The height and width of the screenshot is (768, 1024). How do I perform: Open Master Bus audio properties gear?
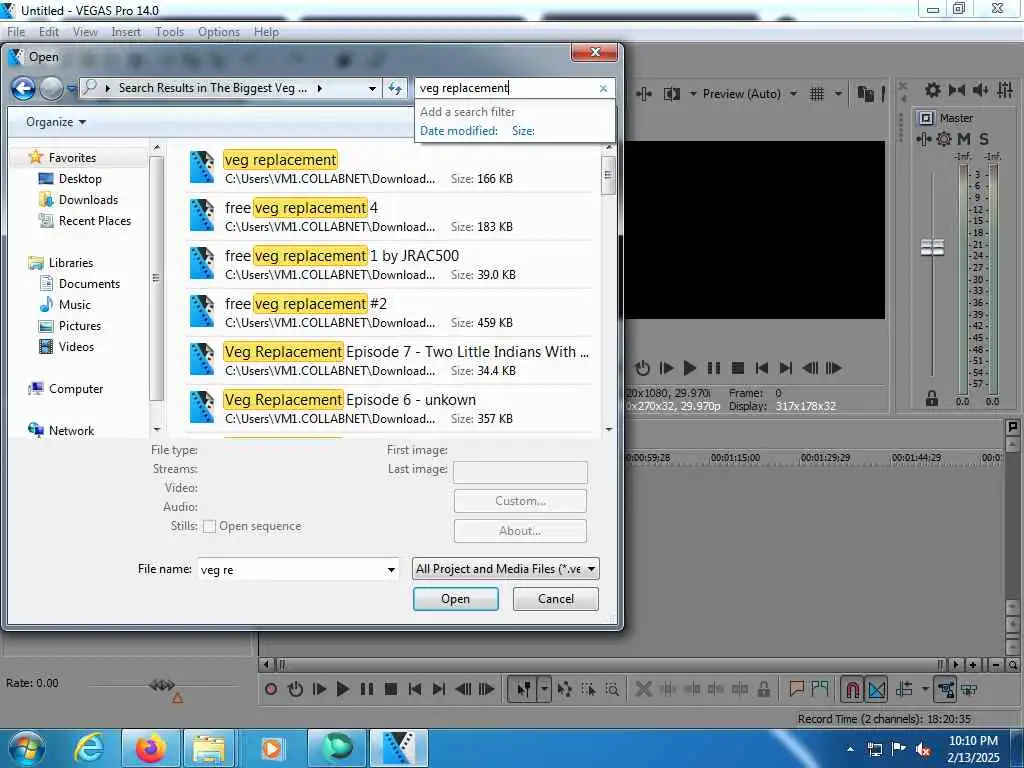pyautogui.click(x=933, y=90)
